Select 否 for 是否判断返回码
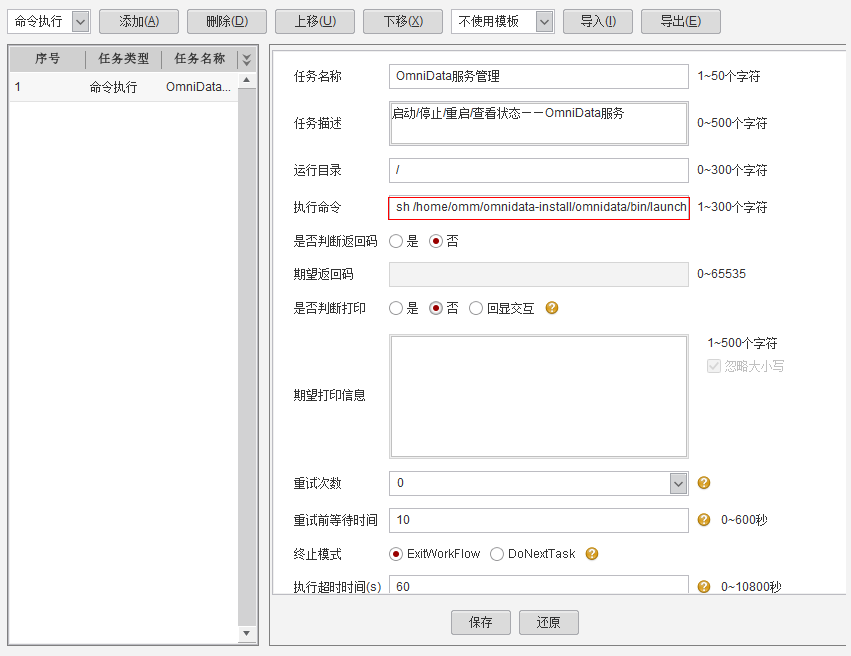851x656 pixels. 436,241
